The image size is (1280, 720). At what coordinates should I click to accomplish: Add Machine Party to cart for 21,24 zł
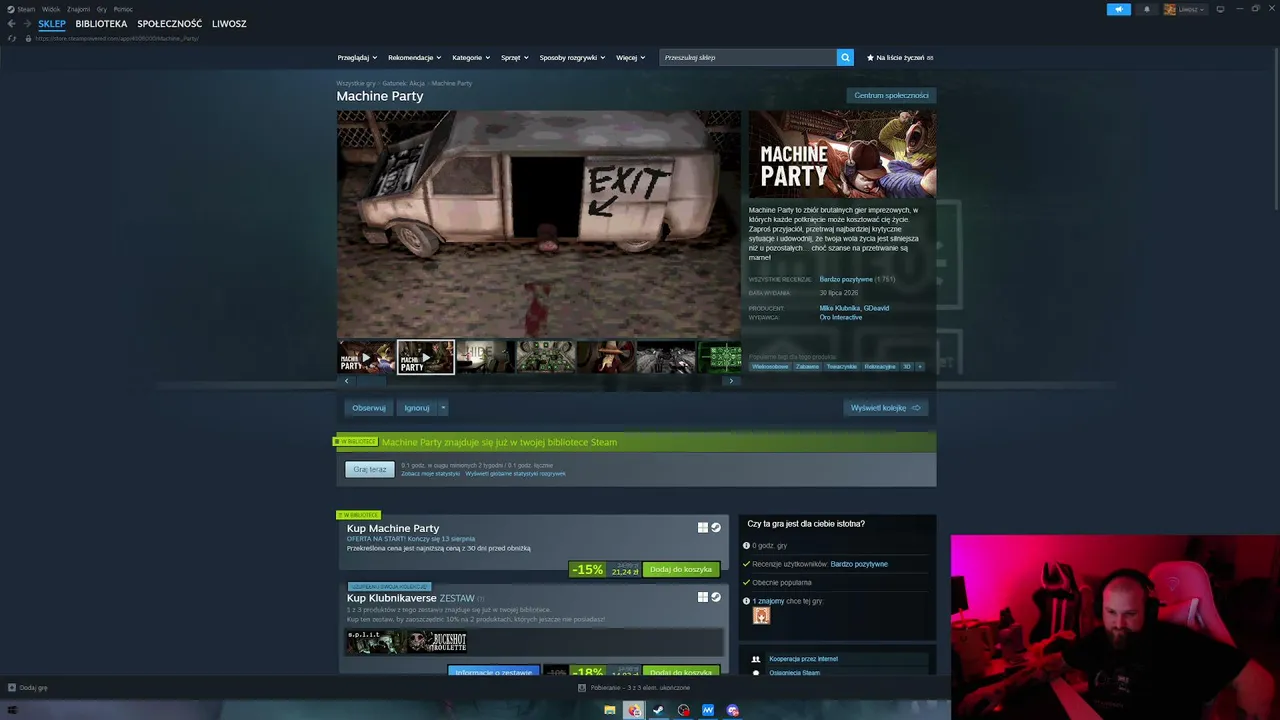[x=681, y=570]
